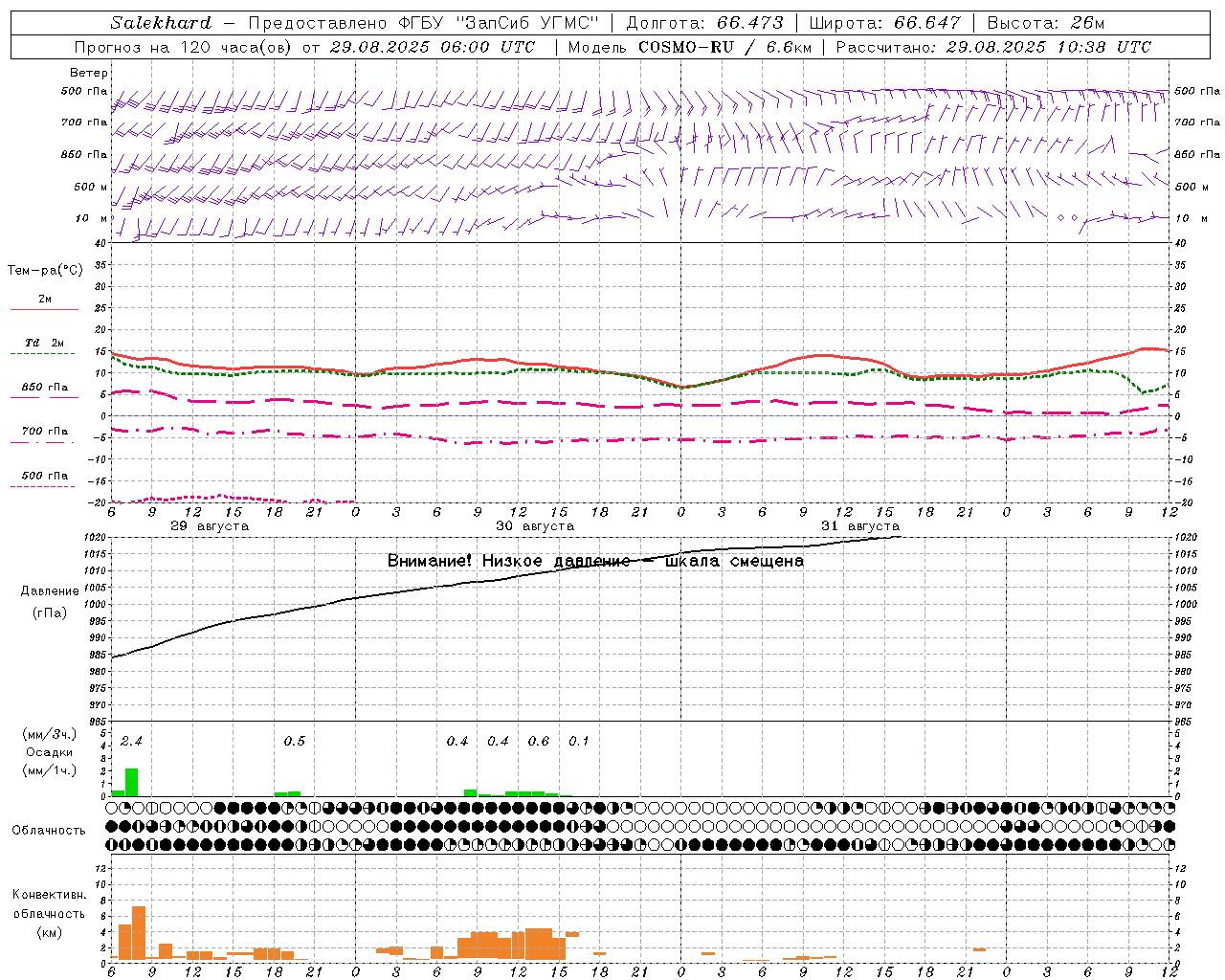Click the 3-hour precipitation total "2.4"
Viewport: 1225px width, 980px height.
[131, 741]
